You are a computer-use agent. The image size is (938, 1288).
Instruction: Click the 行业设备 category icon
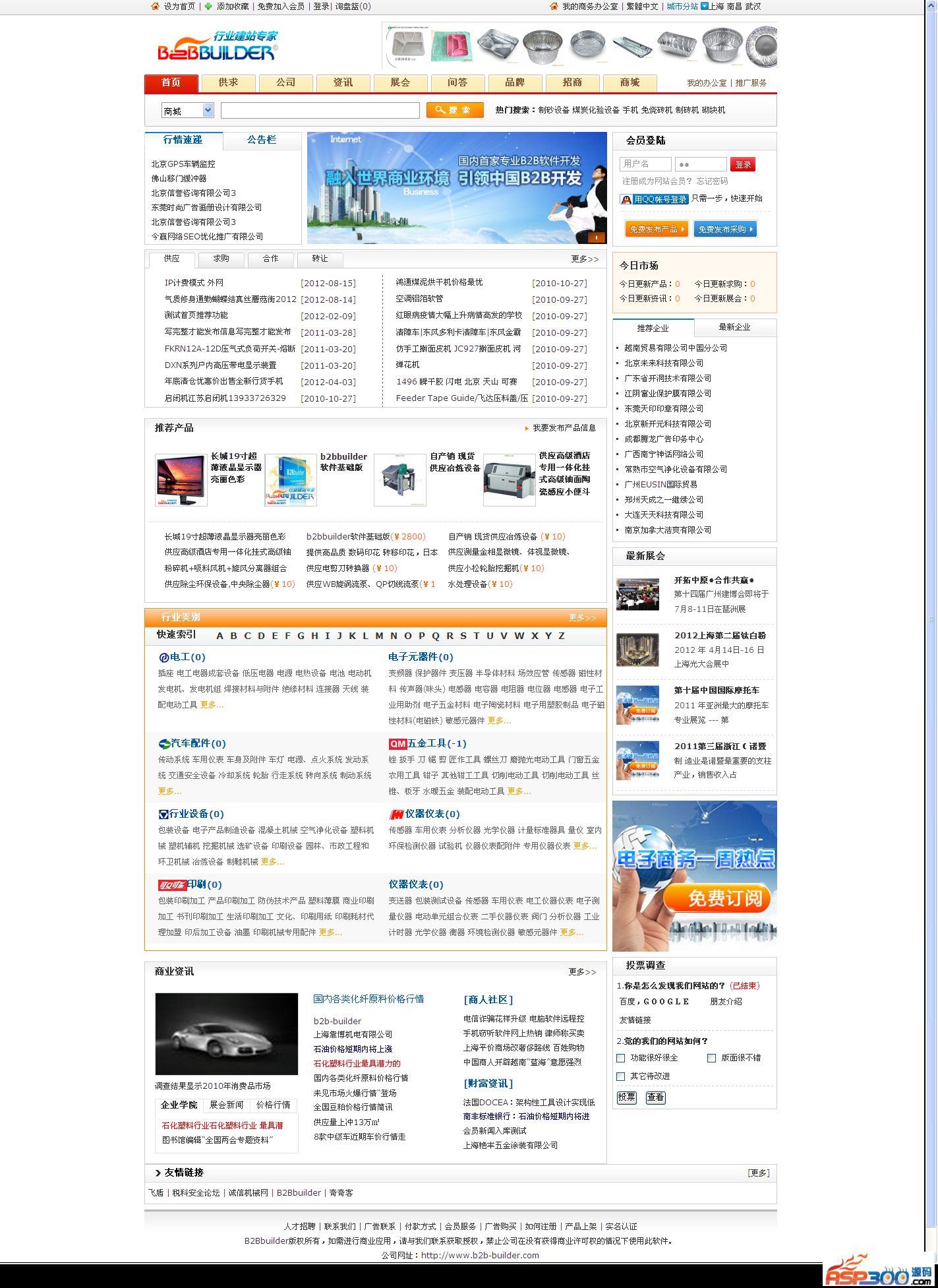pyautogui.click(x=163, y=814)
